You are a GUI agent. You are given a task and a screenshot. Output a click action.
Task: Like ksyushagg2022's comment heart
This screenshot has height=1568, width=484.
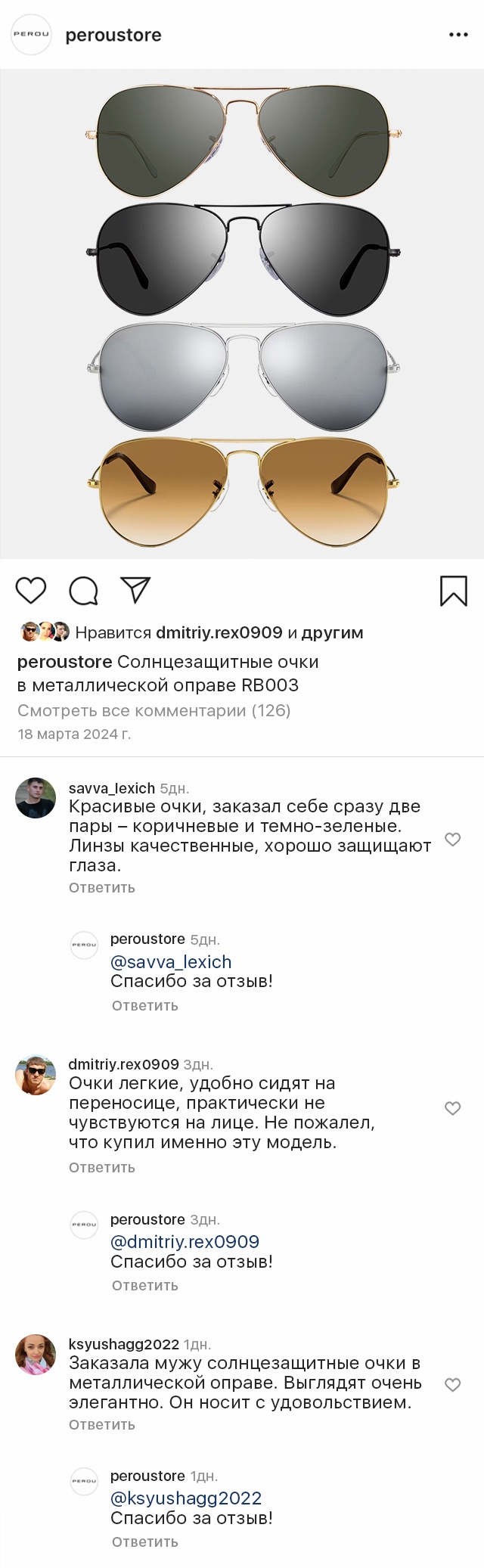click(452, 1384)
